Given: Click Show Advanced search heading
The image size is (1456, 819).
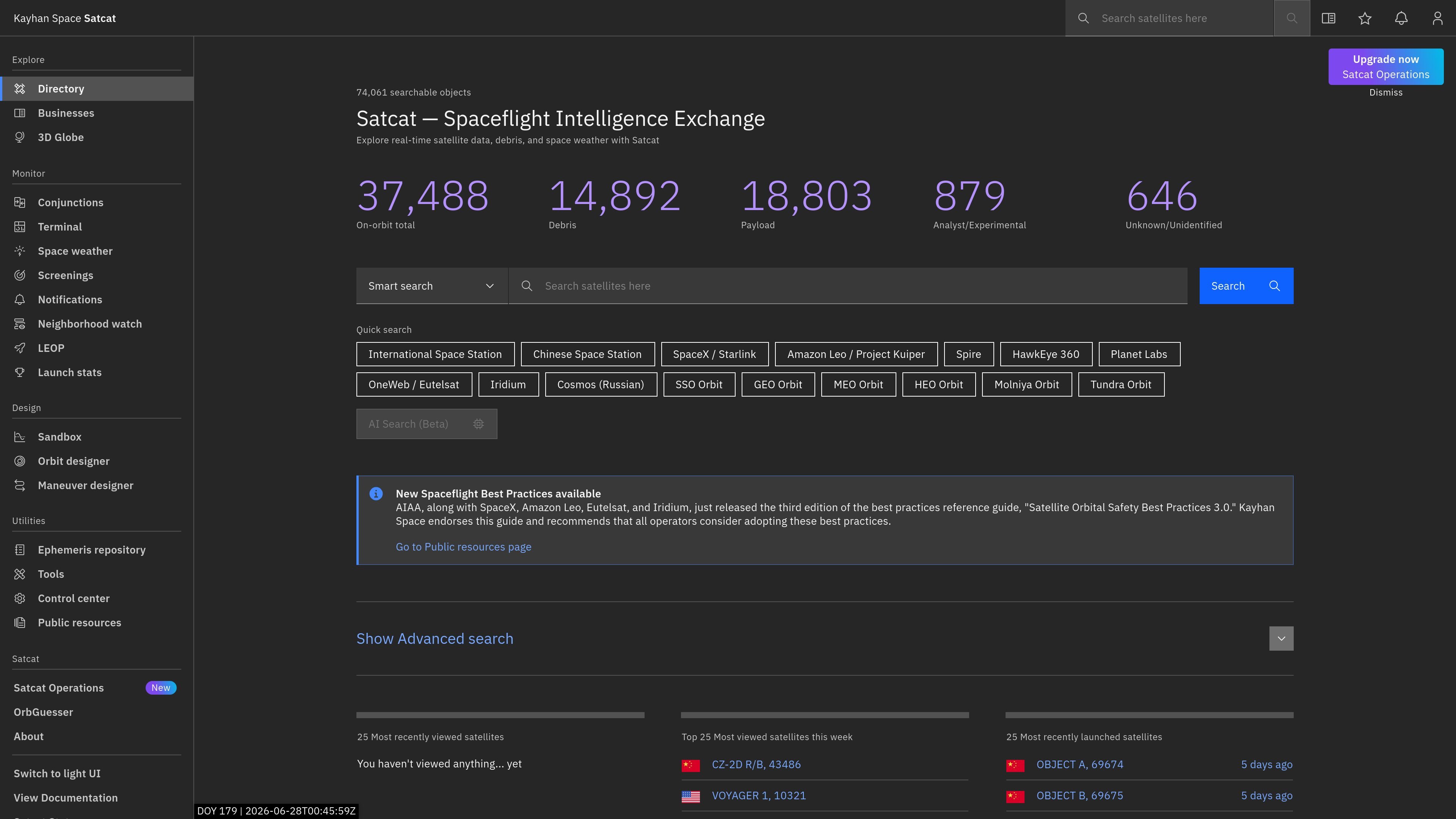Looking at the screenshot, I should tap(435, 639).
